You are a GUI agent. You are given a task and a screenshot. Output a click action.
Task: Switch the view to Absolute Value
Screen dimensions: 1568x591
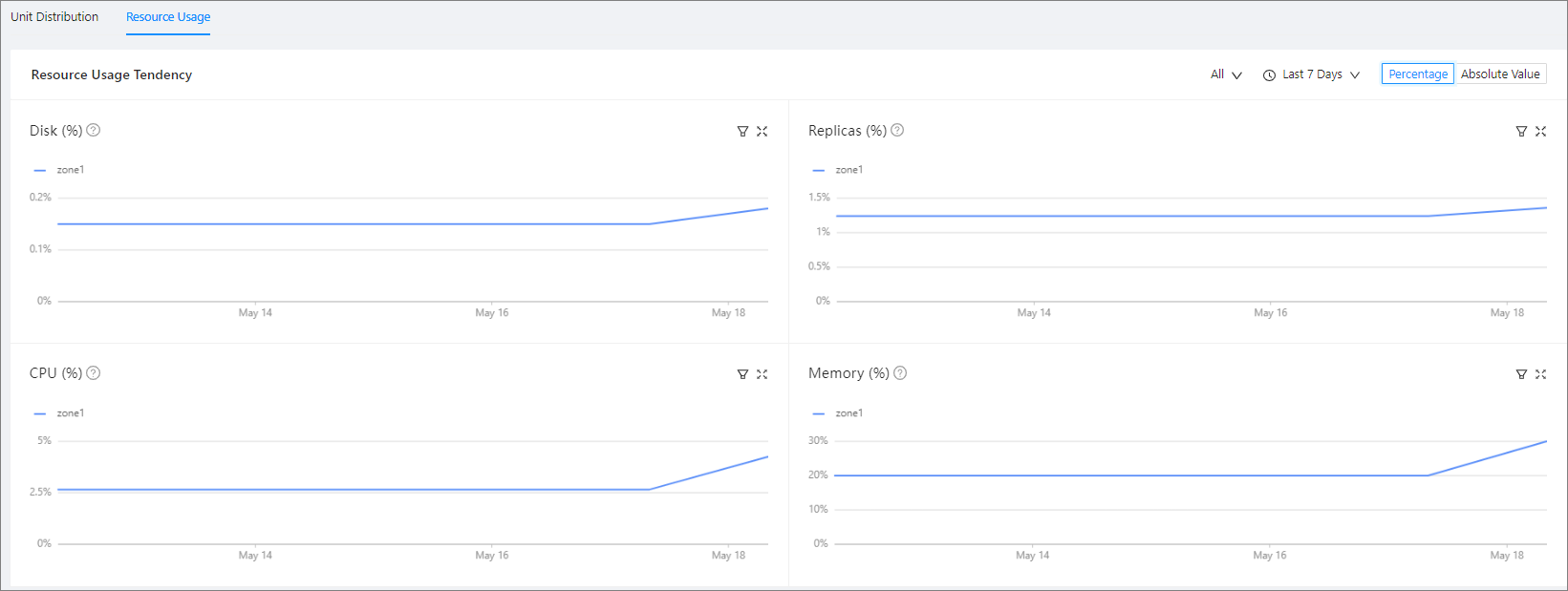pos(1500,74)
